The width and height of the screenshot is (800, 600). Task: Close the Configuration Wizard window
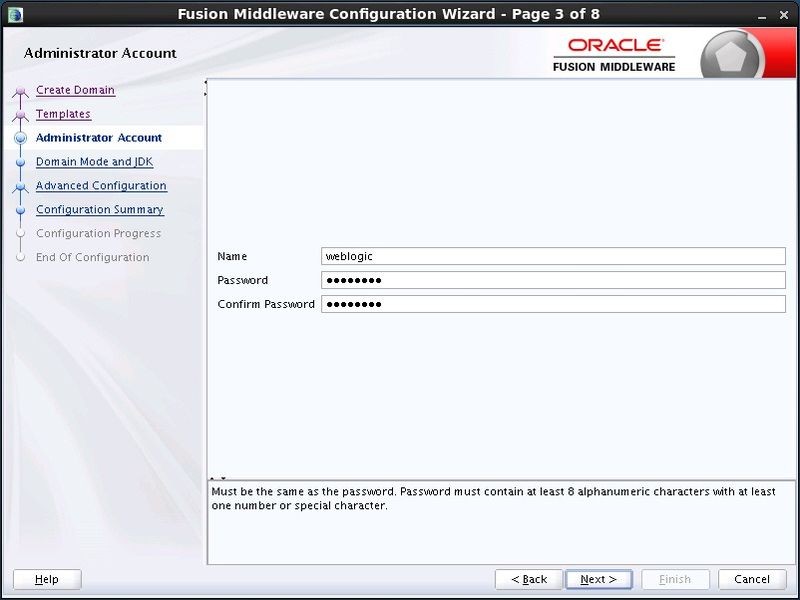click(x=784, y=15)
